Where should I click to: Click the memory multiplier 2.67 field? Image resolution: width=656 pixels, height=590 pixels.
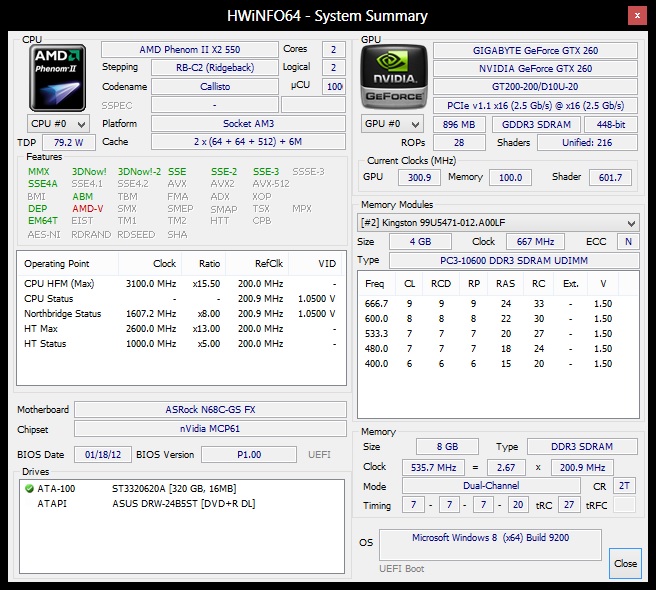point(505,467)
